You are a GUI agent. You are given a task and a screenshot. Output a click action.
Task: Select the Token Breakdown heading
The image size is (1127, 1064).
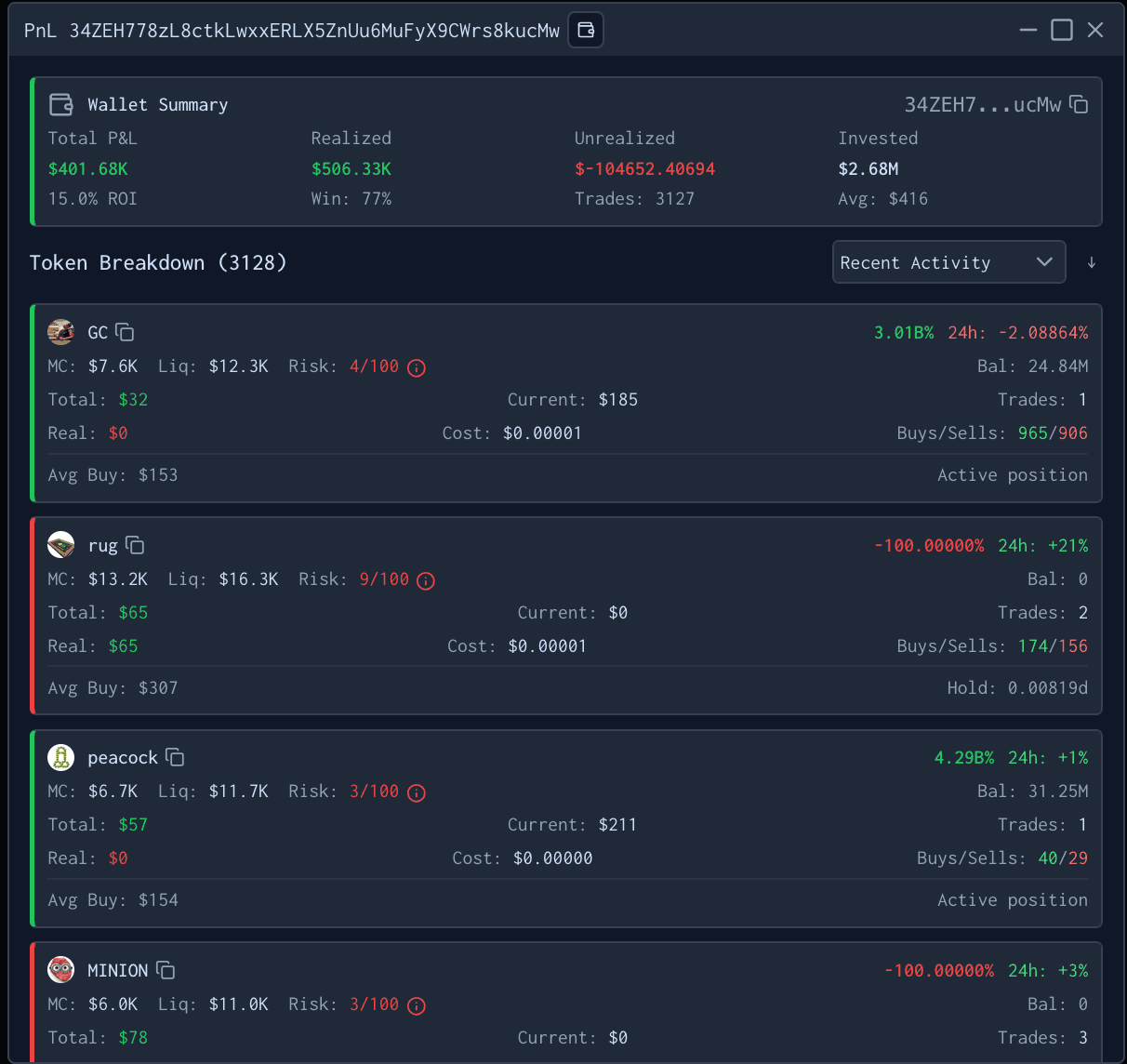158,262
